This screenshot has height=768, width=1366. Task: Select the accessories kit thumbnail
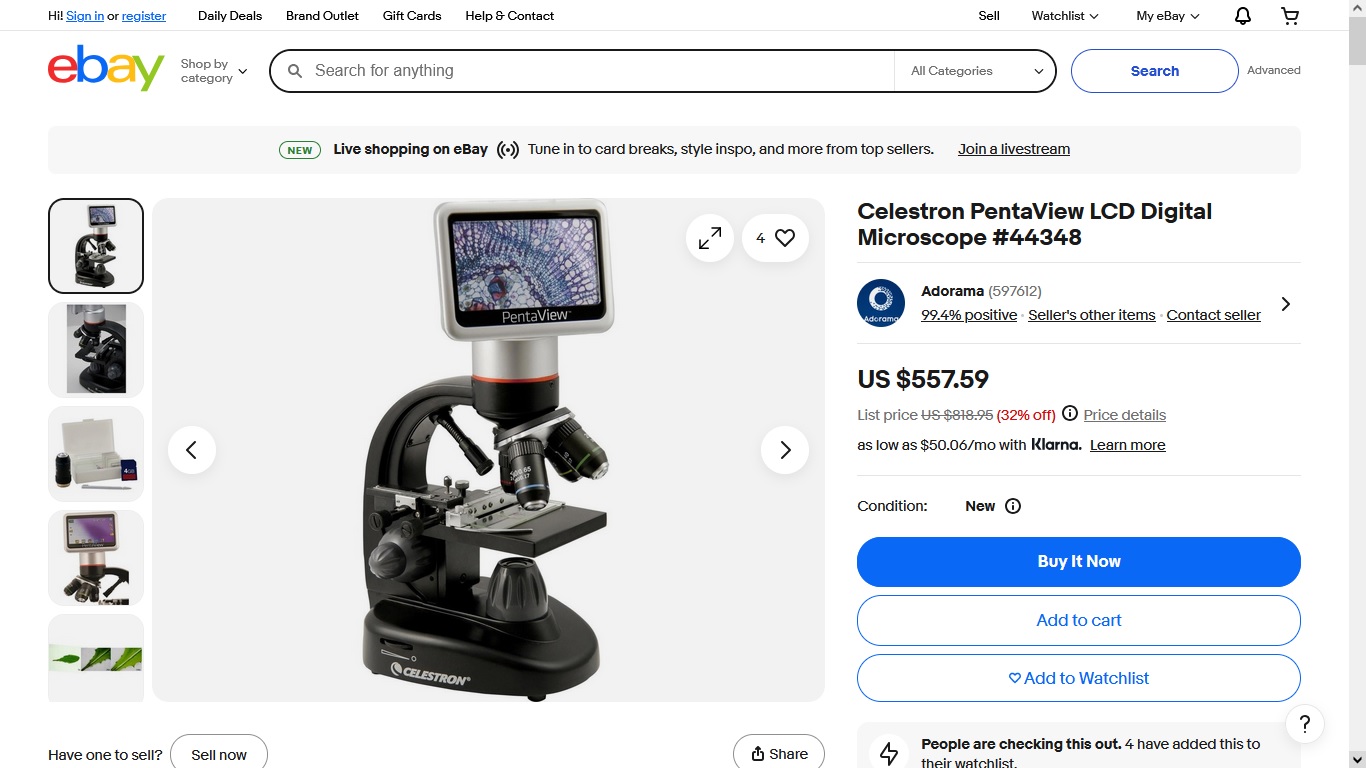[x=96, y=454]
